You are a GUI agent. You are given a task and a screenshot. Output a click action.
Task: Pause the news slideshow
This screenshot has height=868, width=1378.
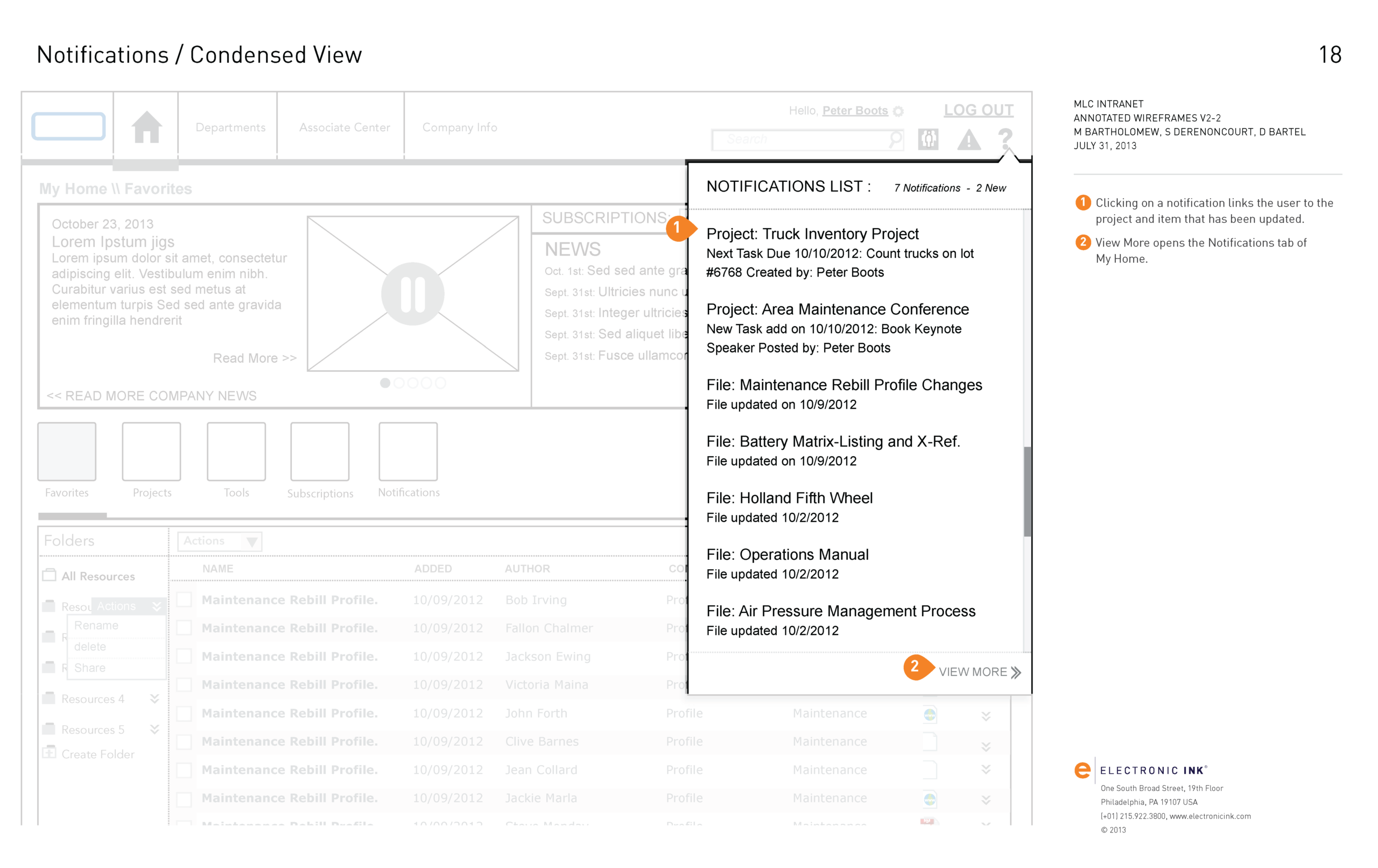(413, 294)
